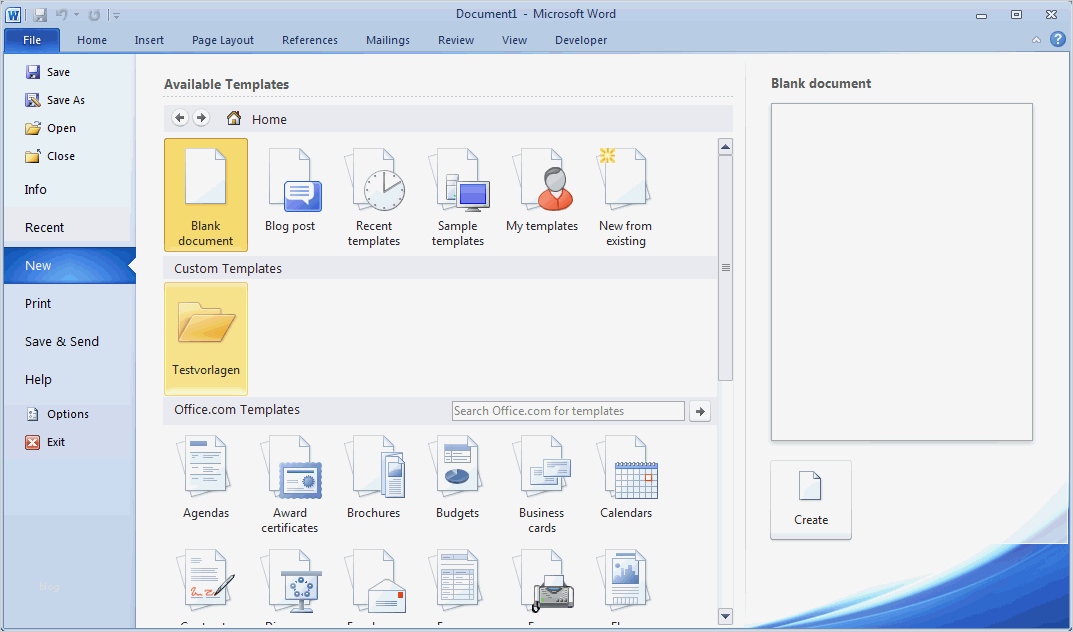
Task: Choose Open in the File menu
Action: click(x=51, y=128)
